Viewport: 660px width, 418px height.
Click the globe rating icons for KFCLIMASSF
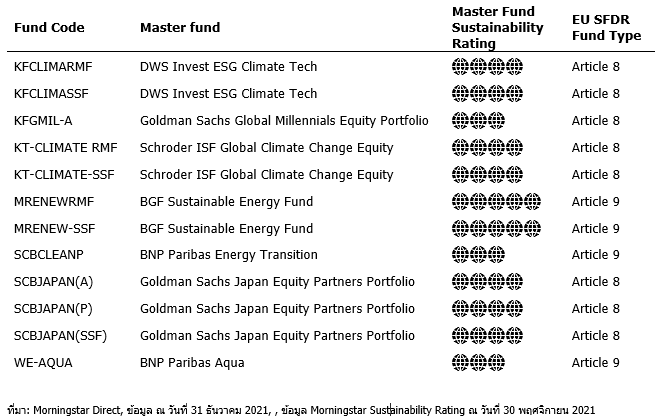(487, 94)
